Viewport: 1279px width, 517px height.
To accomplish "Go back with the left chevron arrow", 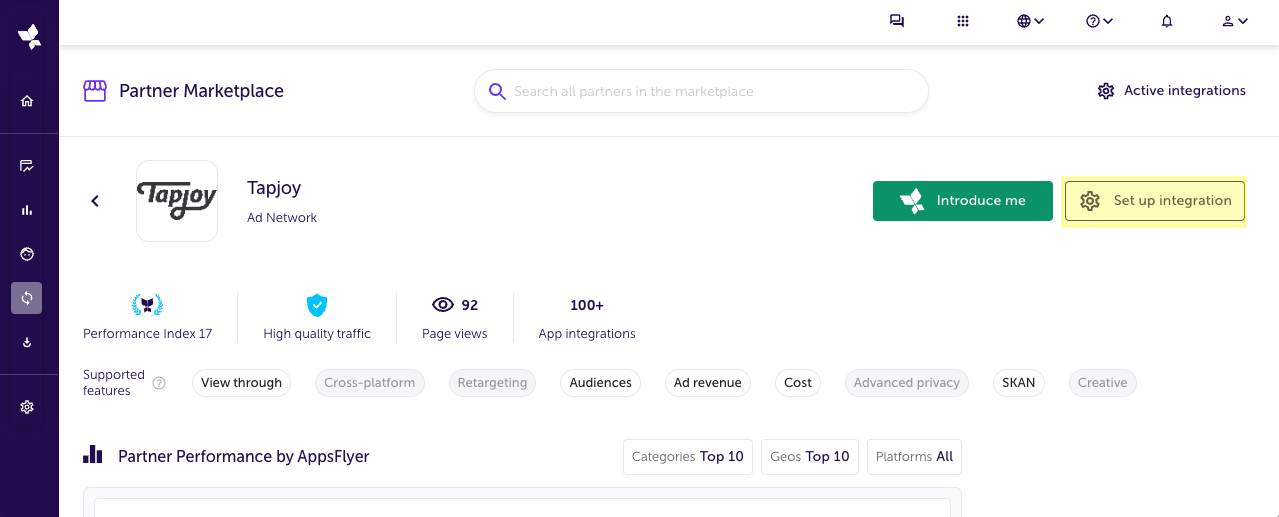I will [95, 201].
